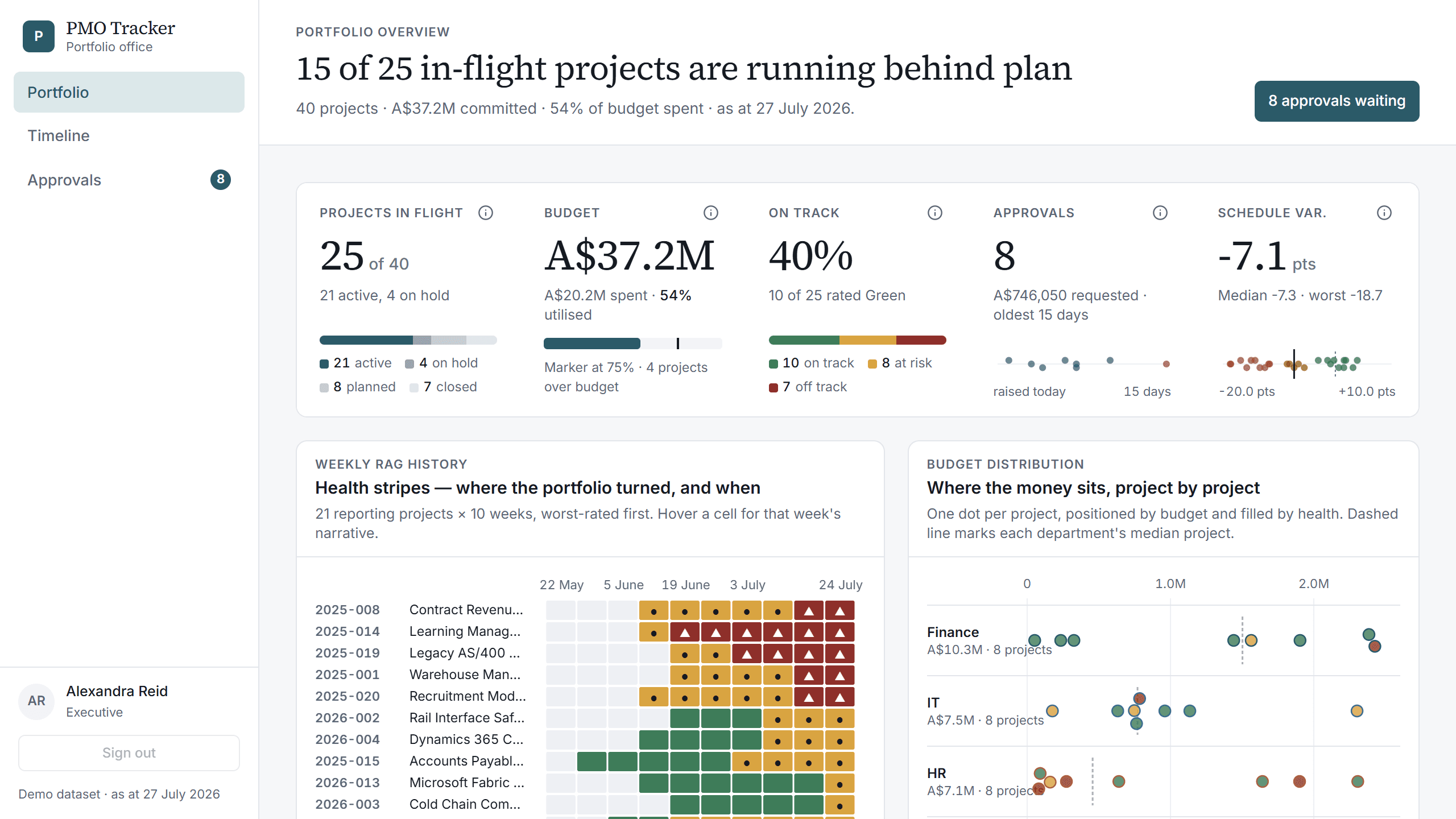Click the Alexandra Reid user name

pos(117,691)
